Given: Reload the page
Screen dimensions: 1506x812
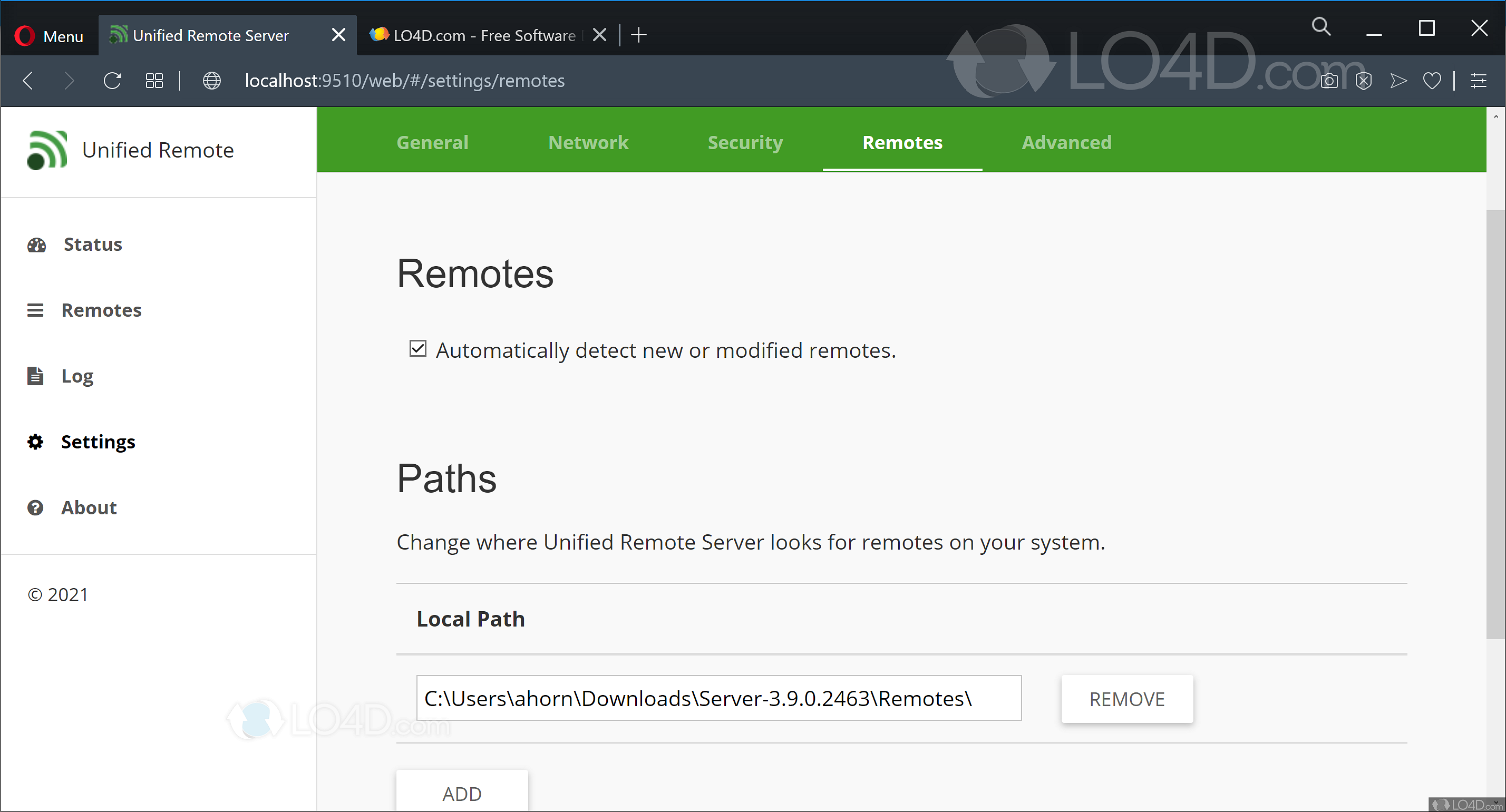Looking at the screenshot, I should [x=112, y=80].
